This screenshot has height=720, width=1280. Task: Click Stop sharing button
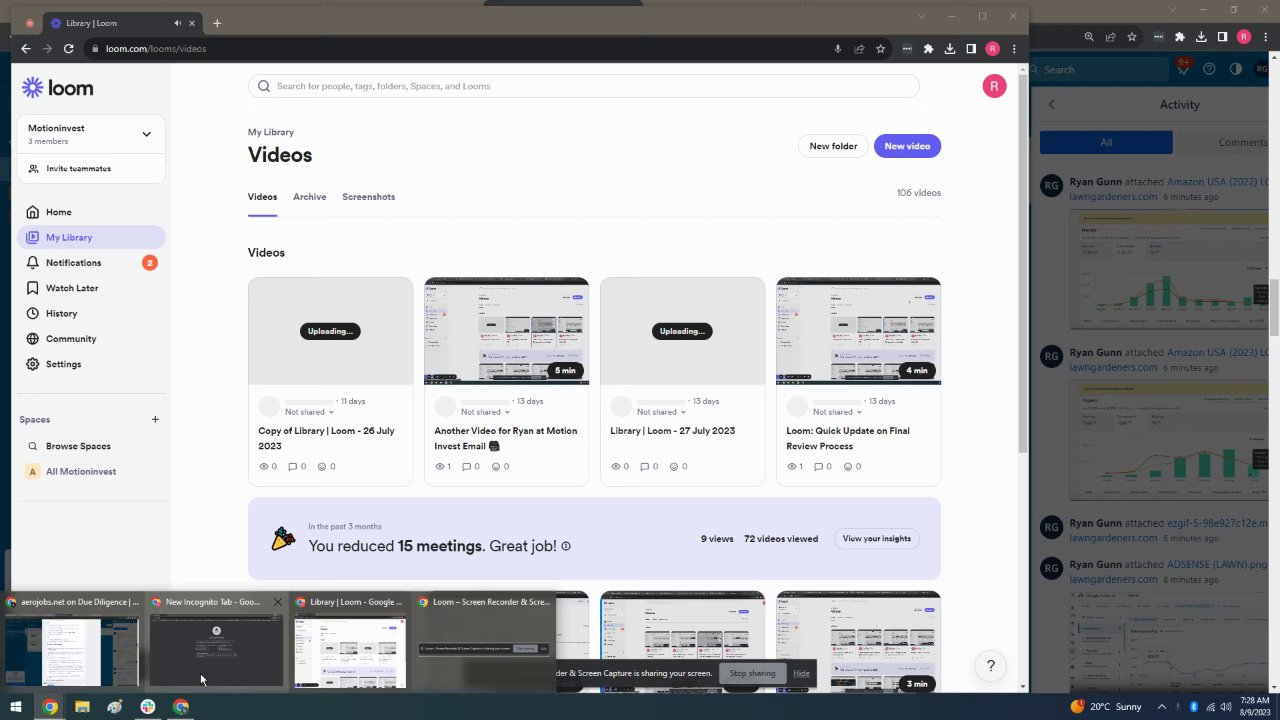point(752,673)
